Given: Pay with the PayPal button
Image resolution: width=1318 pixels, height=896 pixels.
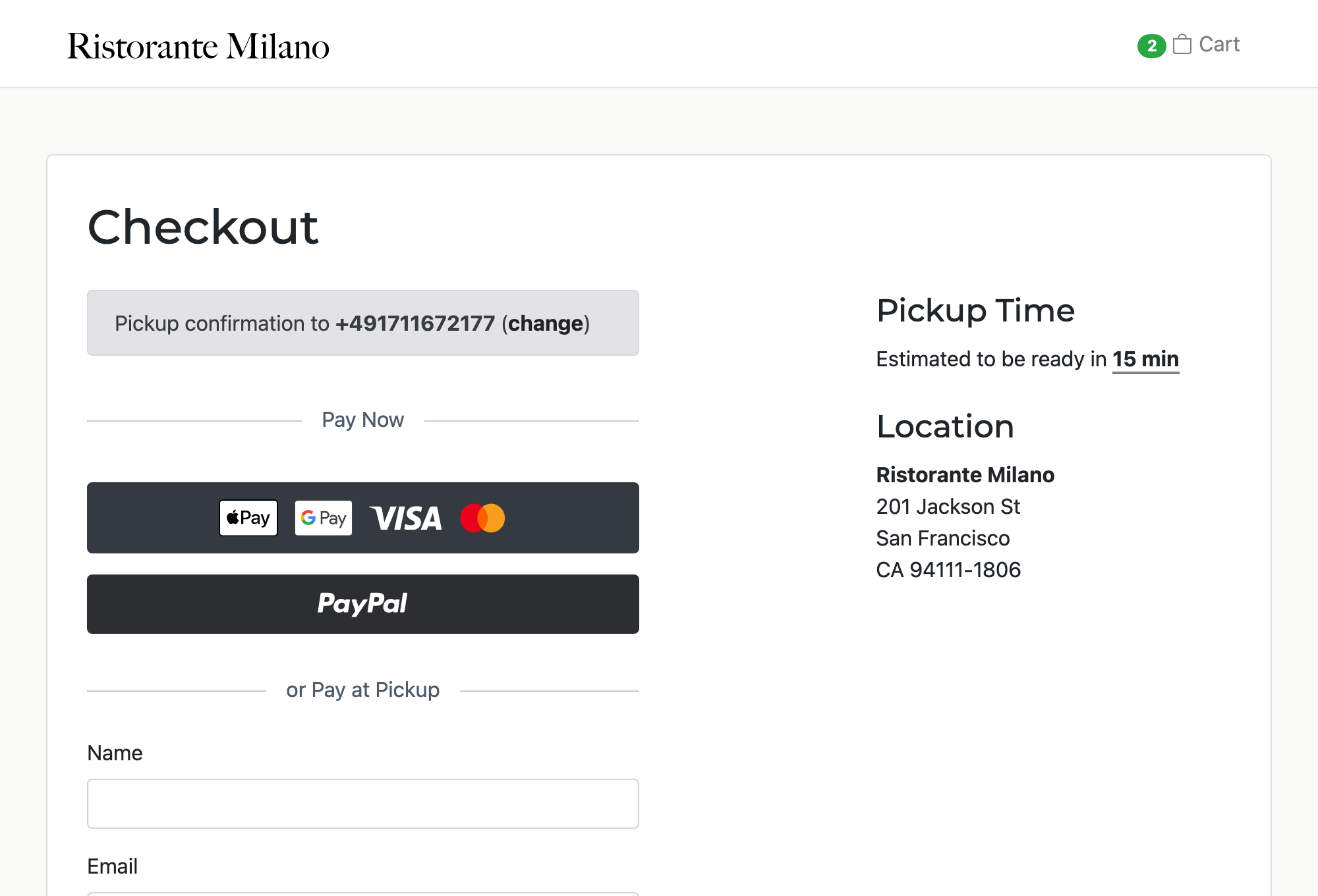Looking at the screenshot, I should [363, 604].
